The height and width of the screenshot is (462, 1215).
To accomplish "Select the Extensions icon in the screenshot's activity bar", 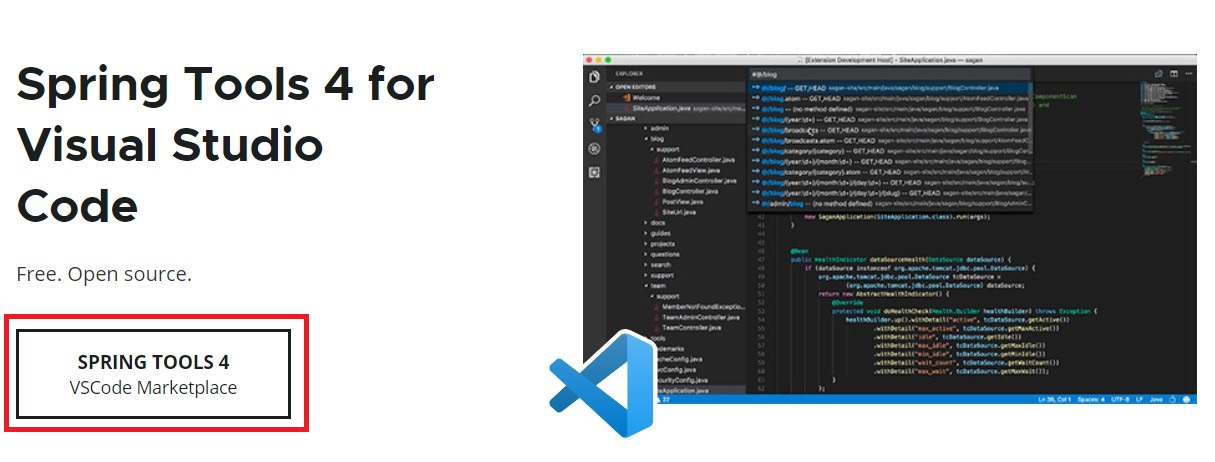I will [x=595, y=173].
